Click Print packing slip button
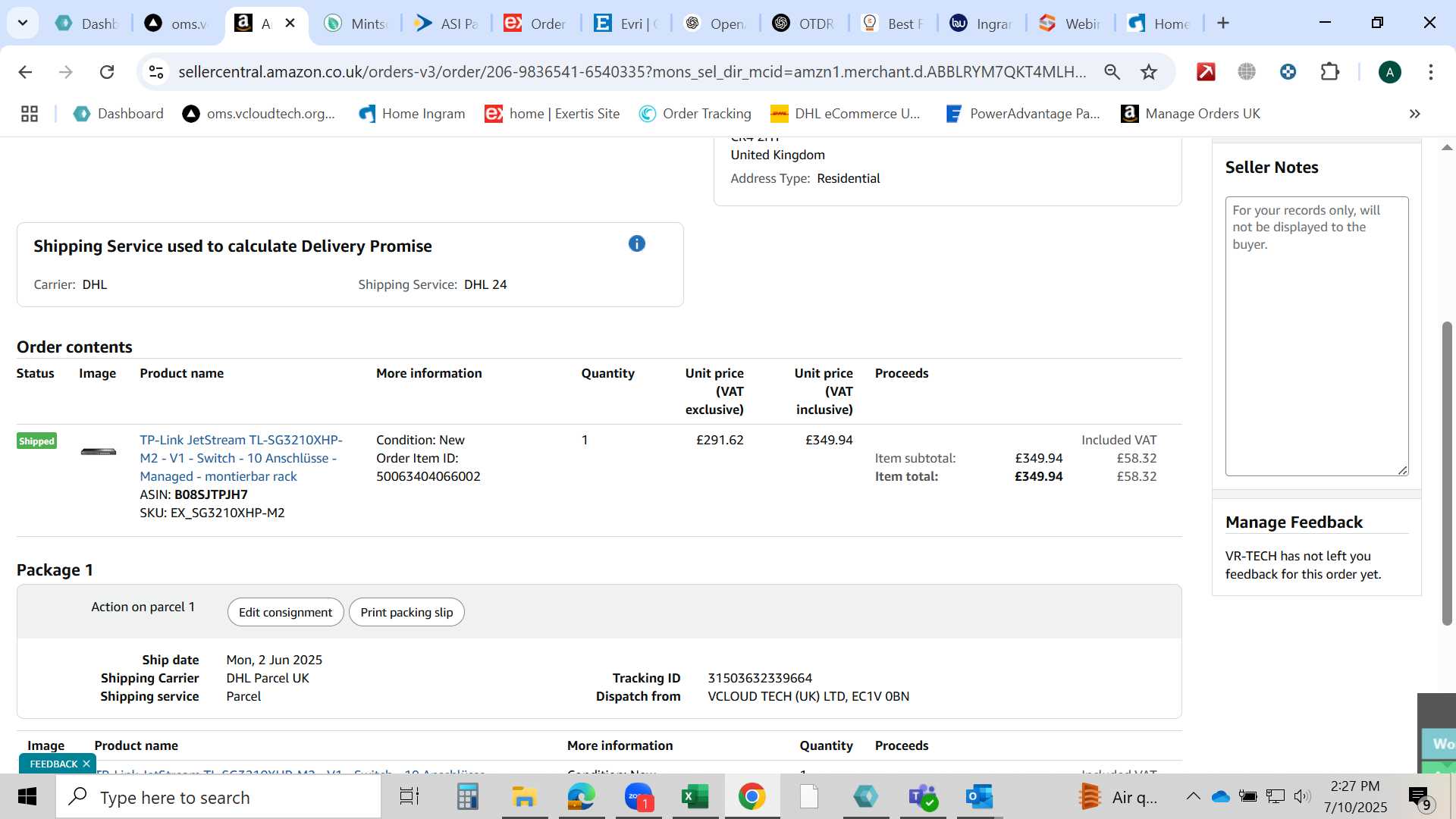1456x819 pixels. pyautogui.click(x=406, y=612)
